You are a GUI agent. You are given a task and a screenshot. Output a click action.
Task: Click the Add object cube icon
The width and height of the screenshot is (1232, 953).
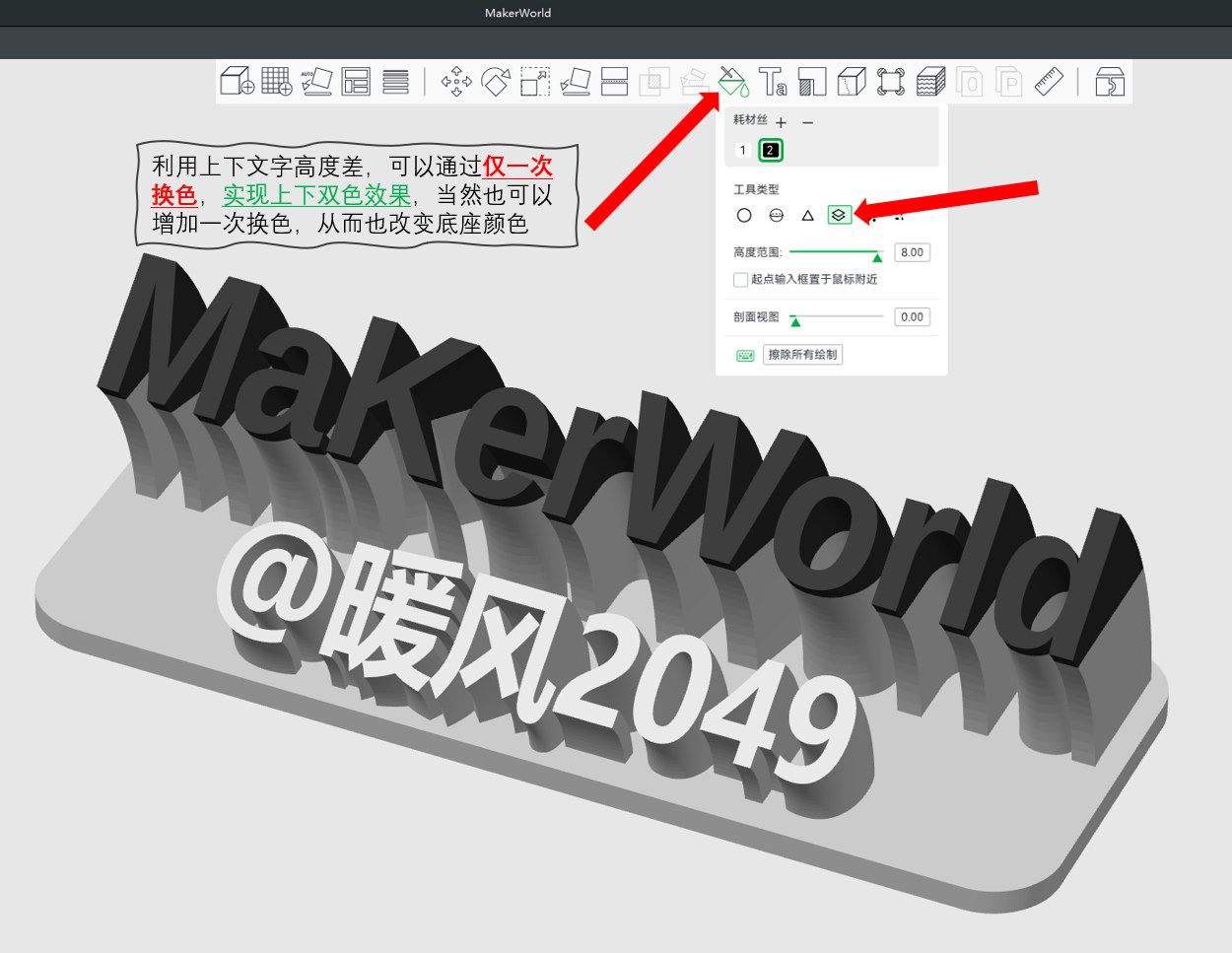pos(238,81)
